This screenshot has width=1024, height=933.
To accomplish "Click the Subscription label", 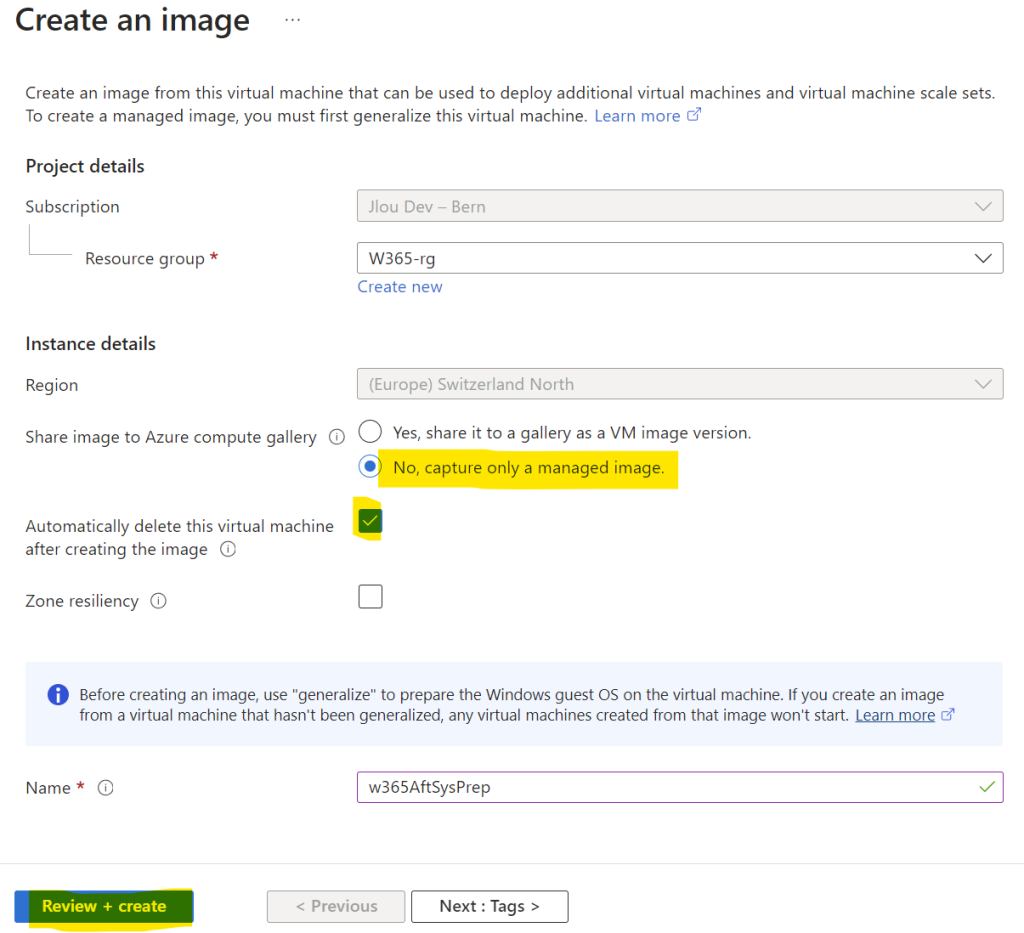I will [x=72, y=207].
